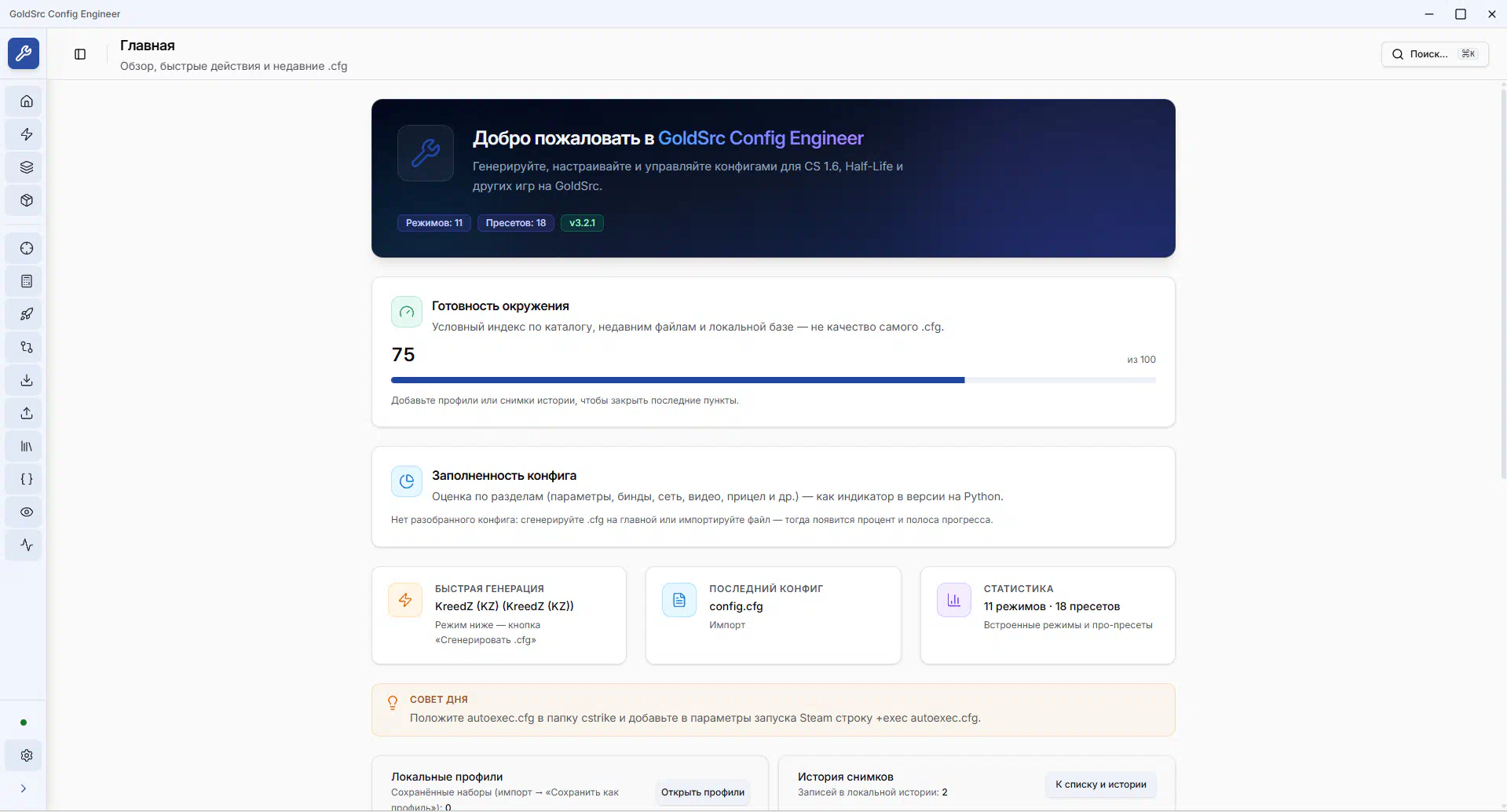Screen dimensions: 1507x812
Task: Select the crosshair icon in the sidebar
Action: (27, 248)
